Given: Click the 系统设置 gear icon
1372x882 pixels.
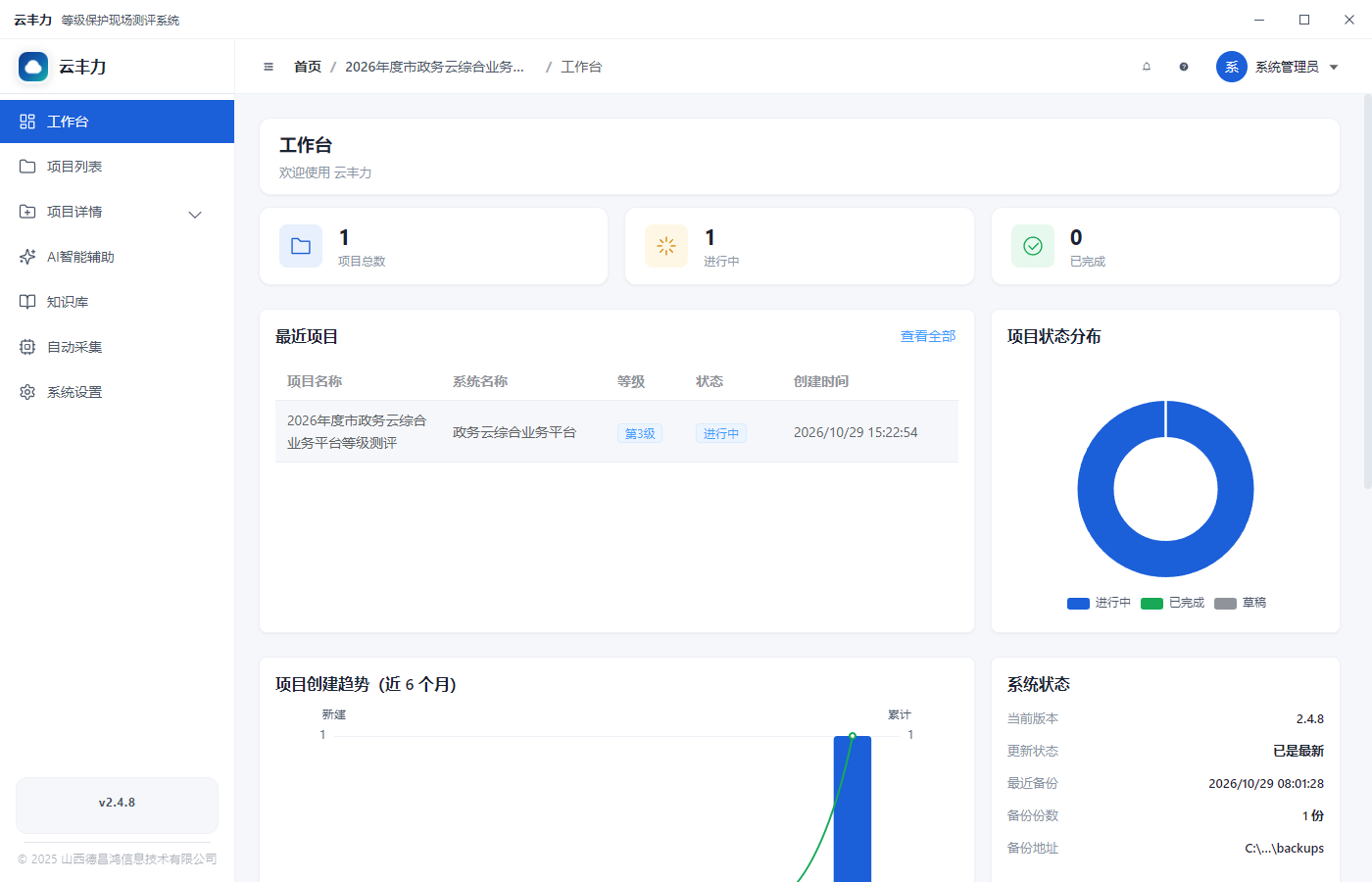Looking at the screenshot, I should coord(27,392).
